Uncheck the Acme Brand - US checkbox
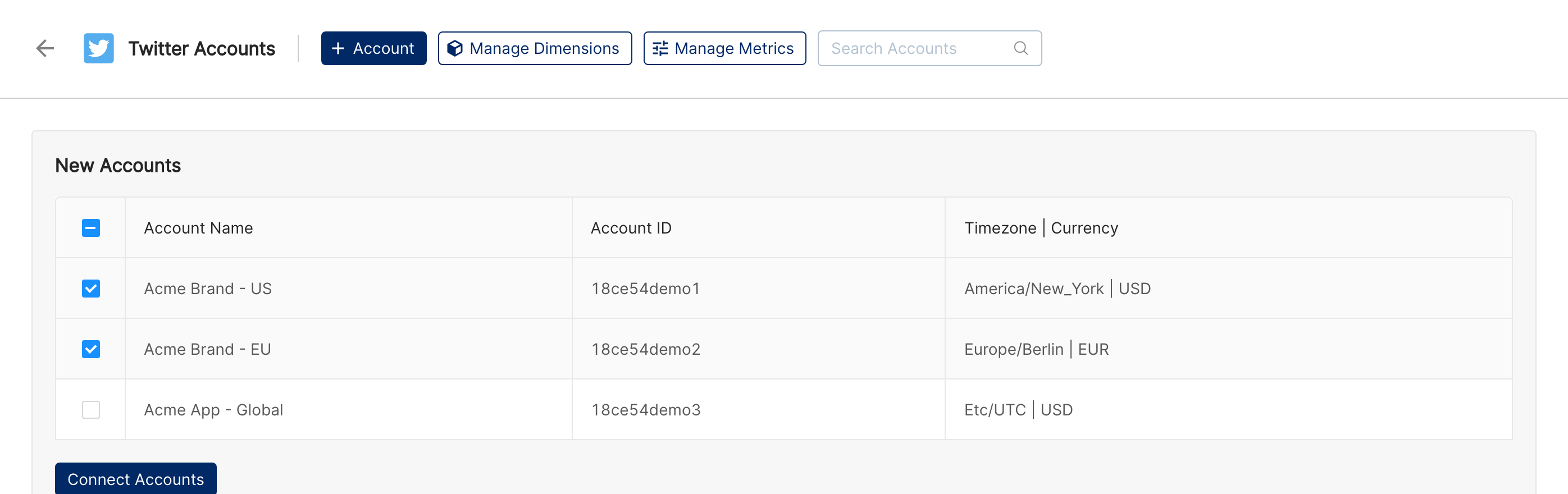Image resolution: width=1568 pixels, height=494 pixels. click(x=90, y=289)
